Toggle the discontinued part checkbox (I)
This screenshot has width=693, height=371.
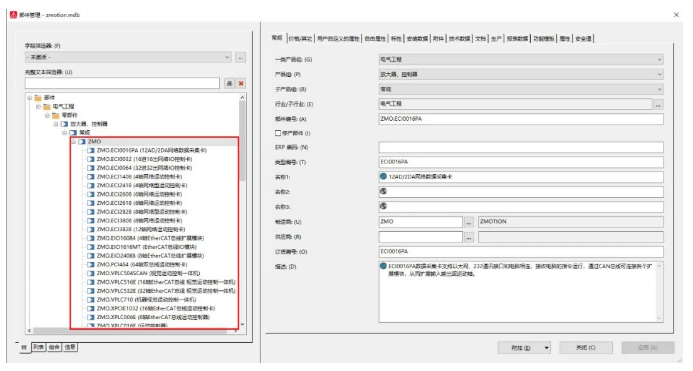tap(278, 133)
